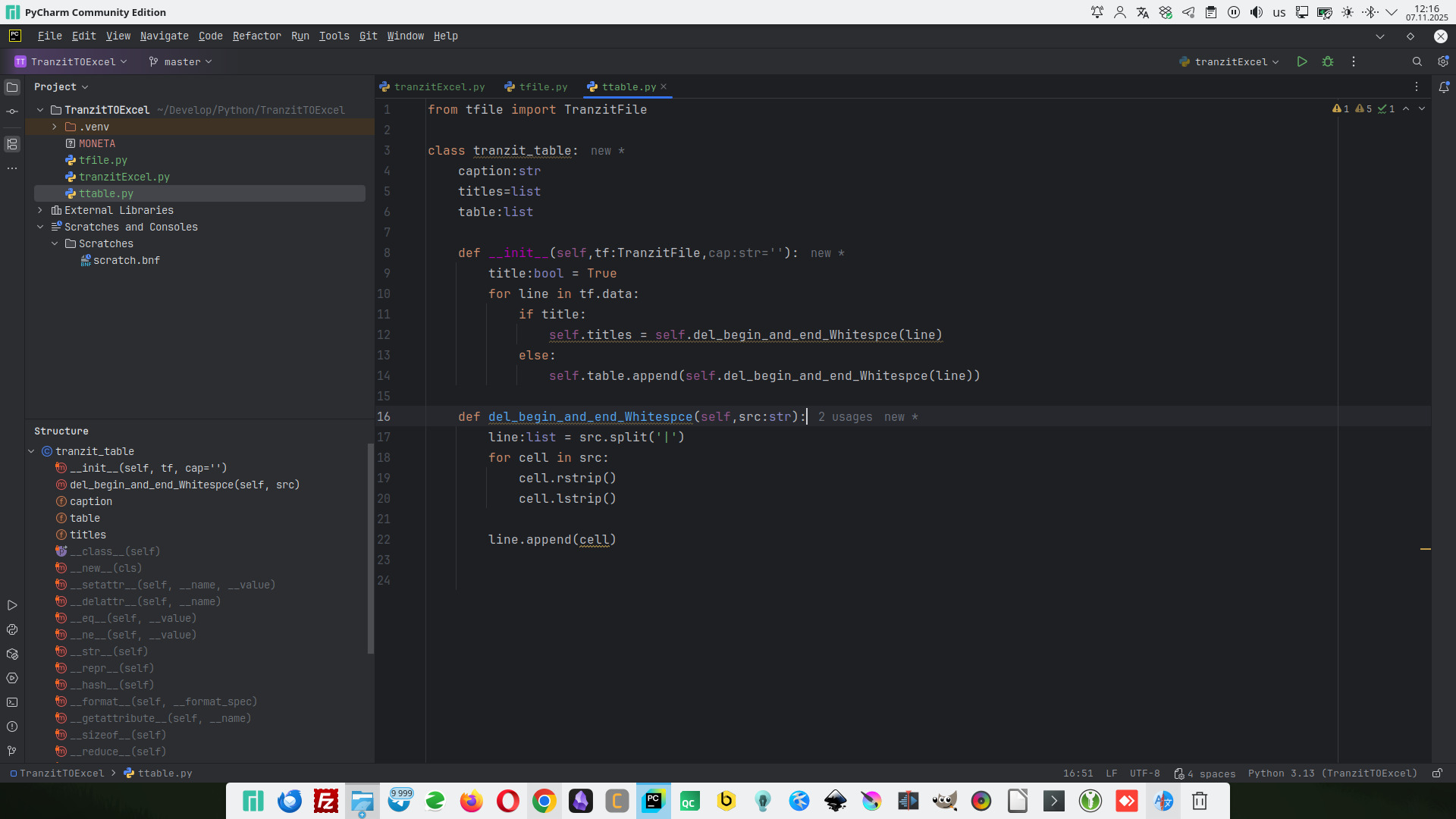Toggle the read-only lock icon in status bar
This screenshot has height=819, width=1456.
[x=1437, y=773]
